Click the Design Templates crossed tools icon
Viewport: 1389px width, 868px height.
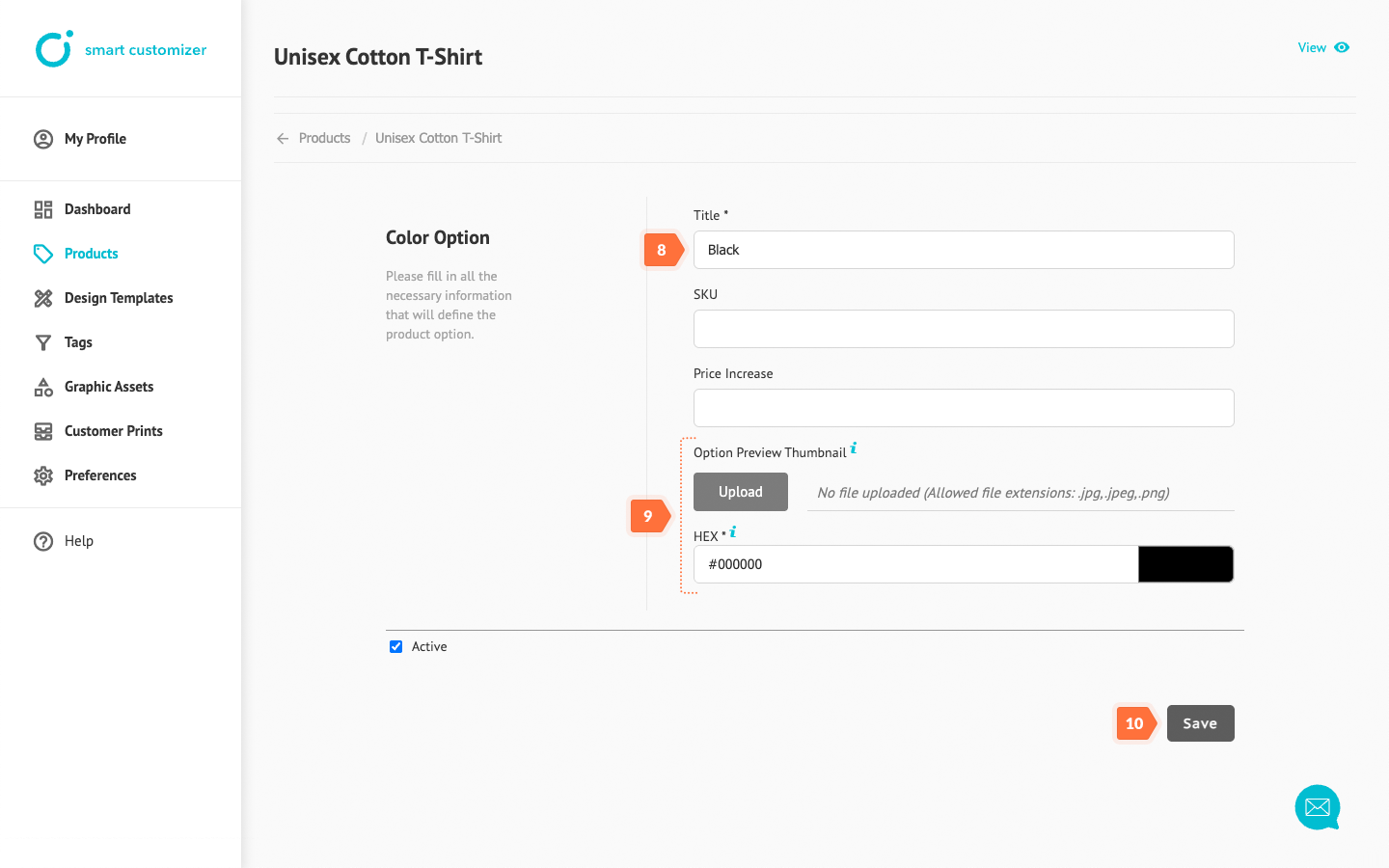(x=43, y=298)
